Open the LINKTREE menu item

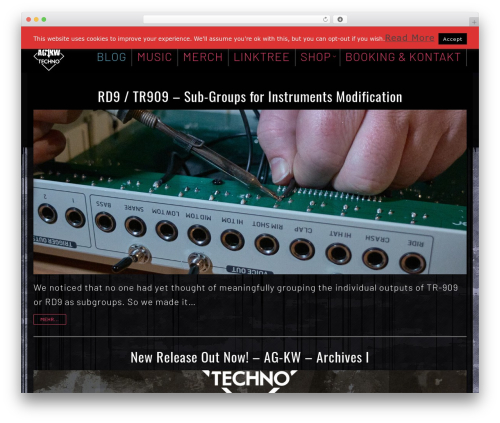[261, 57]
